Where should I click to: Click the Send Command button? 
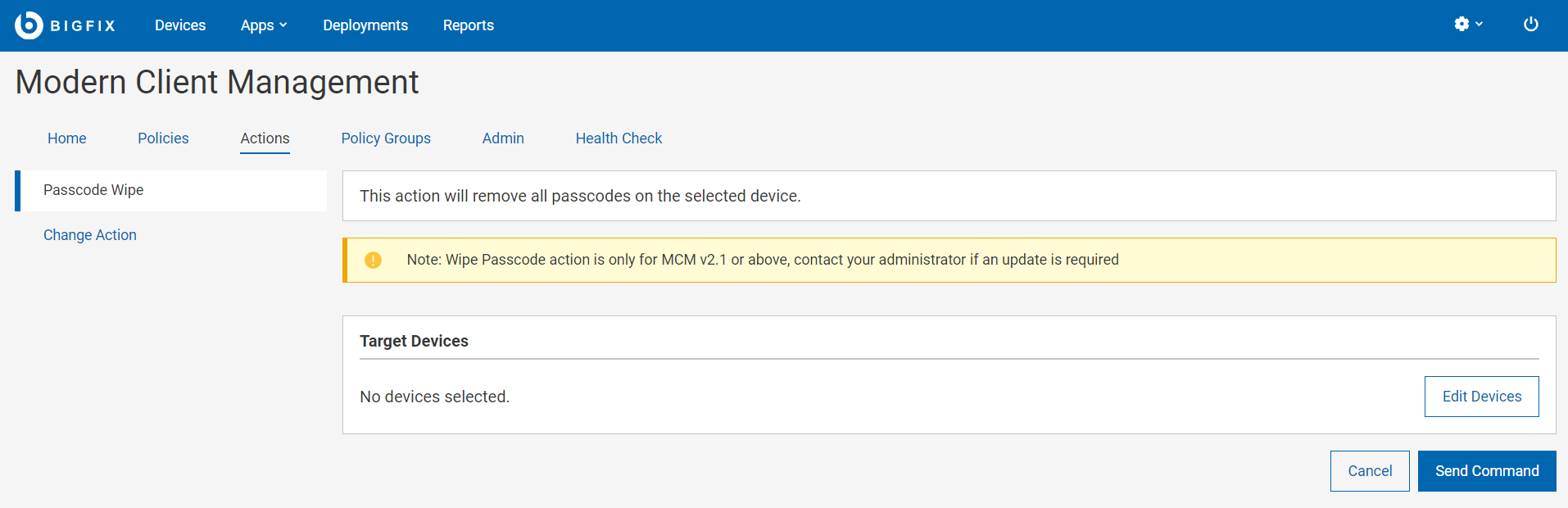(x=1487, y=471)
